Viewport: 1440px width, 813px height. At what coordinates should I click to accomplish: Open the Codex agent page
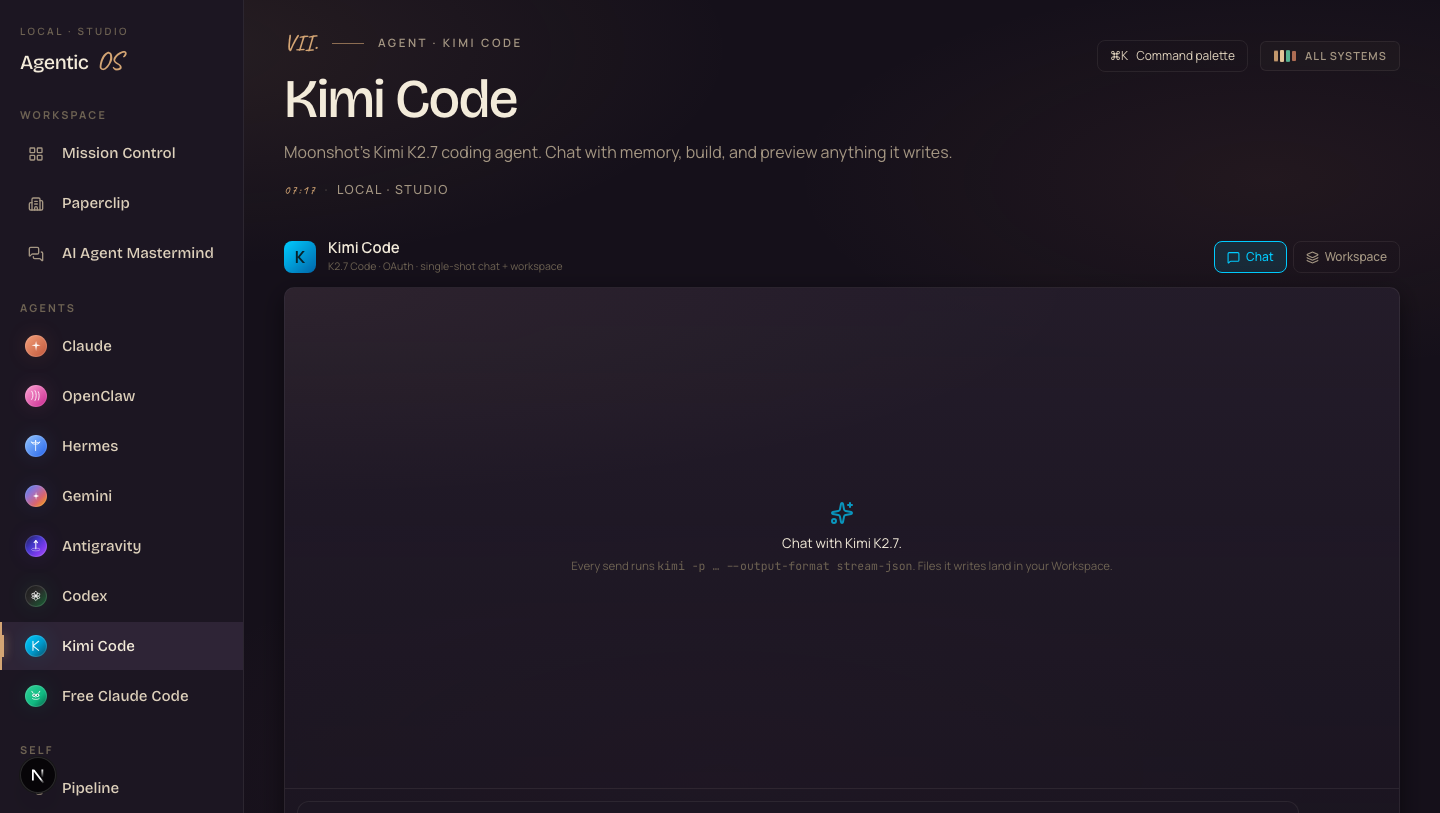pyautogui.click(x=121, y=596)
